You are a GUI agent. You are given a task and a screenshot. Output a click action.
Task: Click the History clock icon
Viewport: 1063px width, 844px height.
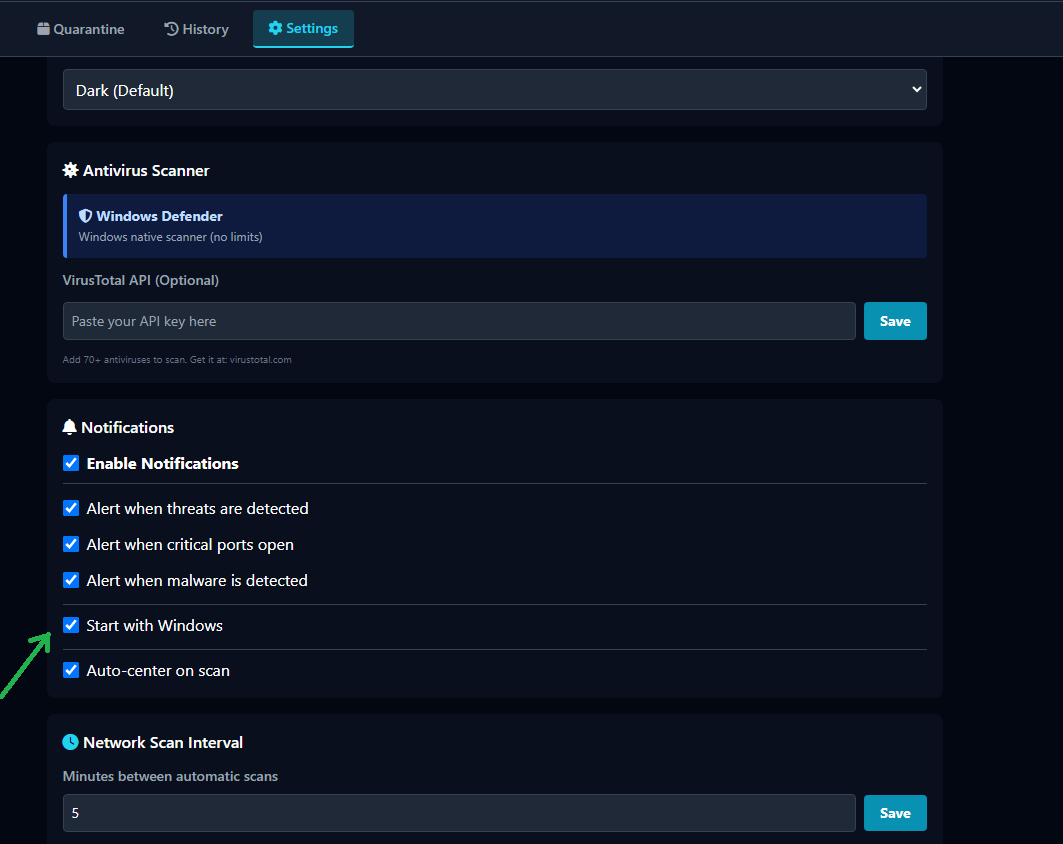click(172, 28)
